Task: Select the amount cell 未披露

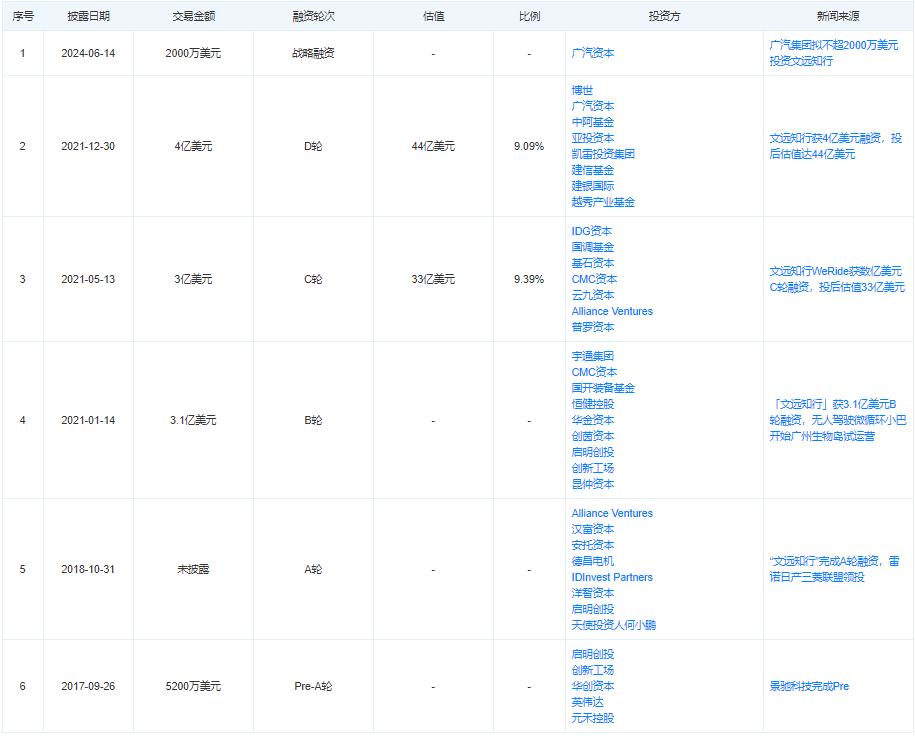Action: pos(193,569)
